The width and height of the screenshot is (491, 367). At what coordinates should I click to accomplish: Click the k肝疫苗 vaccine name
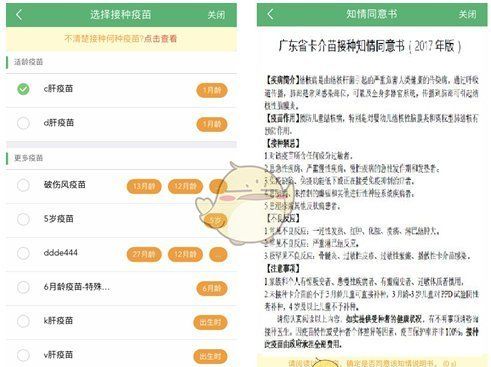click(58, 321)
